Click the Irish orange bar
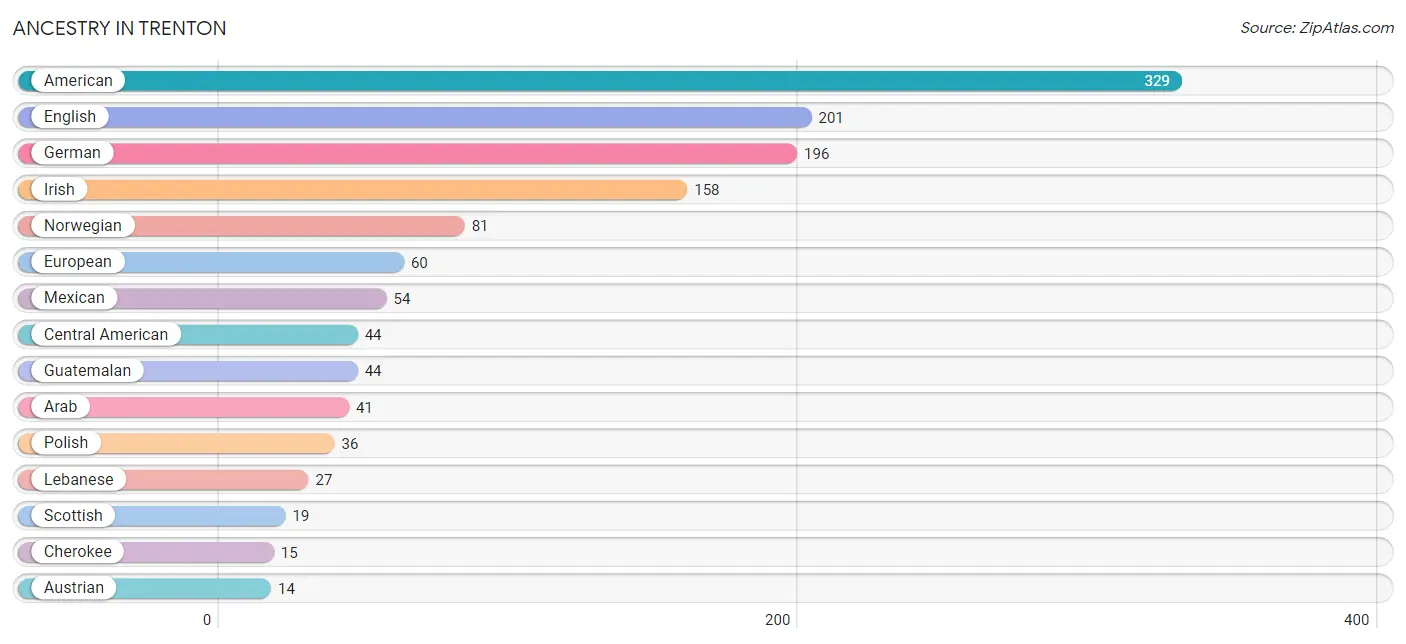The height and width of the screenshot is (644, 1406). point(353,190)
